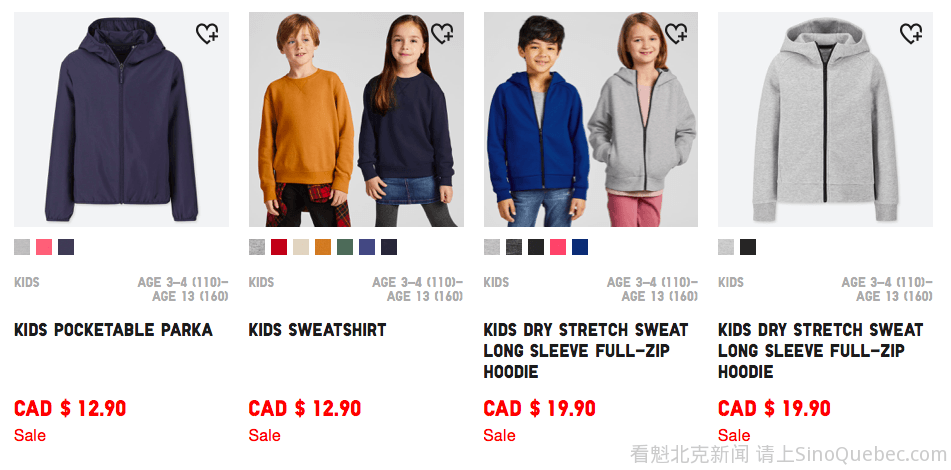This screenshot has width=951, height=470.
Task: Select pink swatch for third hoodie
Action: point(558,247)
